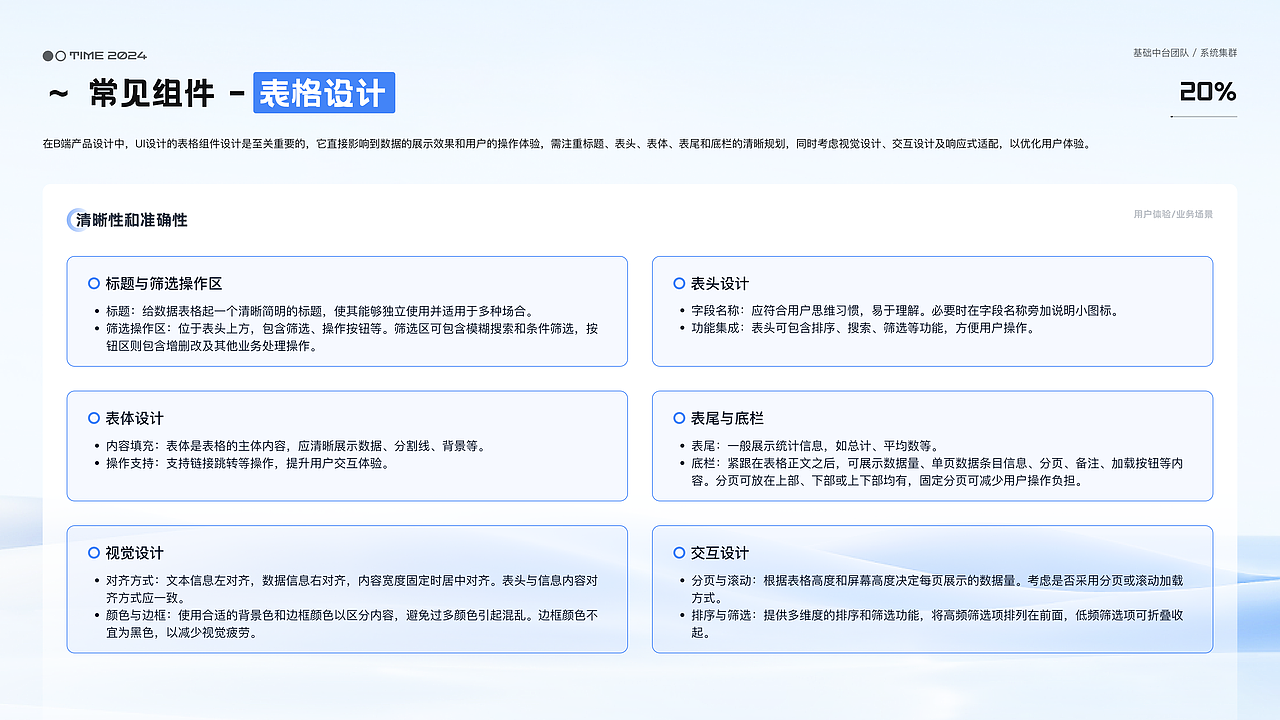Click the bullet starting 底栏：紧跟在表格正文之后
Image resolution: width=1280 pixels, height=720 pixels.
click(x=931, y=472)
